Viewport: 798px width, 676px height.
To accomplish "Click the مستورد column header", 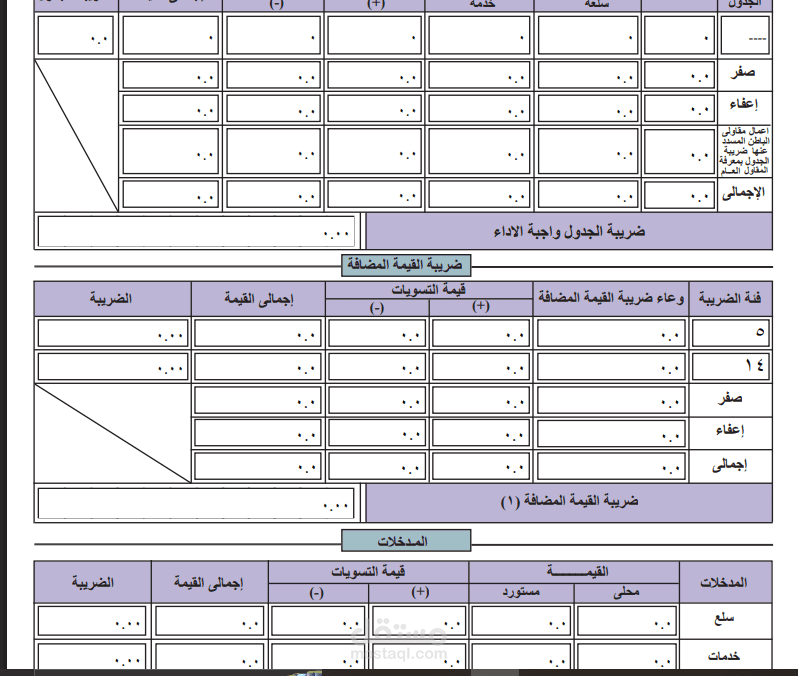I will click(521, 593).
